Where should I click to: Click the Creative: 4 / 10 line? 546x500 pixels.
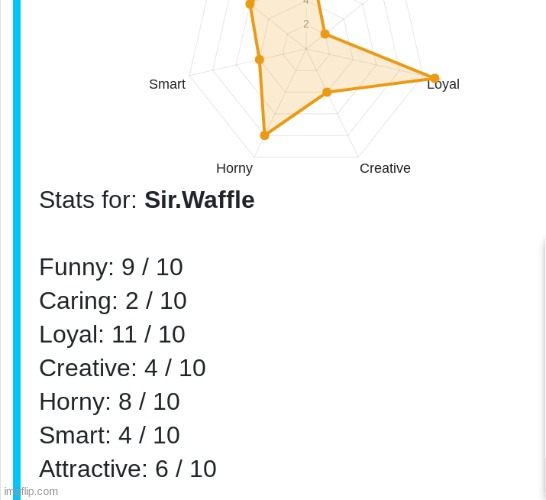(123, 368)
